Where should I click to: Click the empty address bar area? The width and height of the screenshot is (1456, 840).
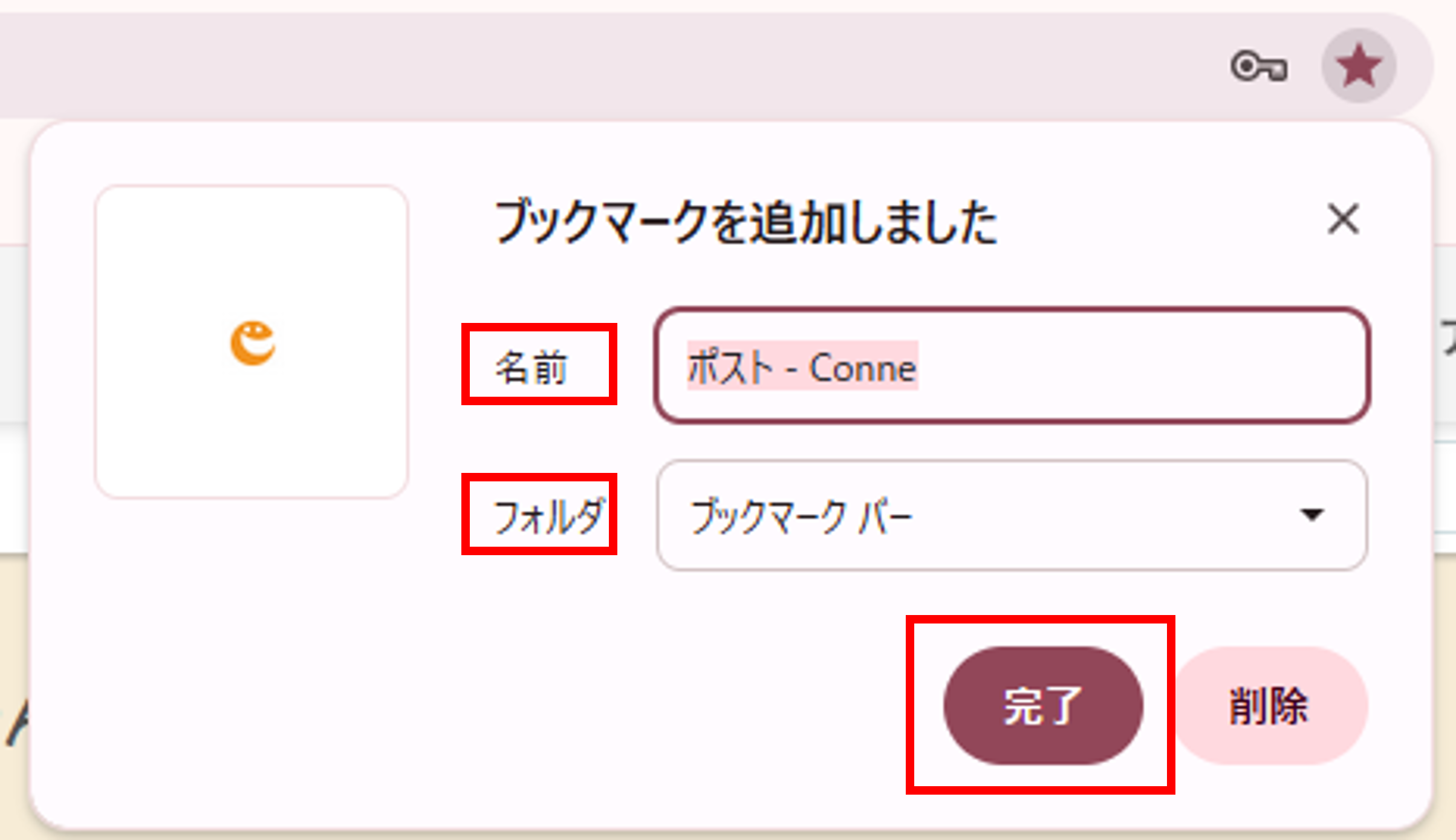605,65
